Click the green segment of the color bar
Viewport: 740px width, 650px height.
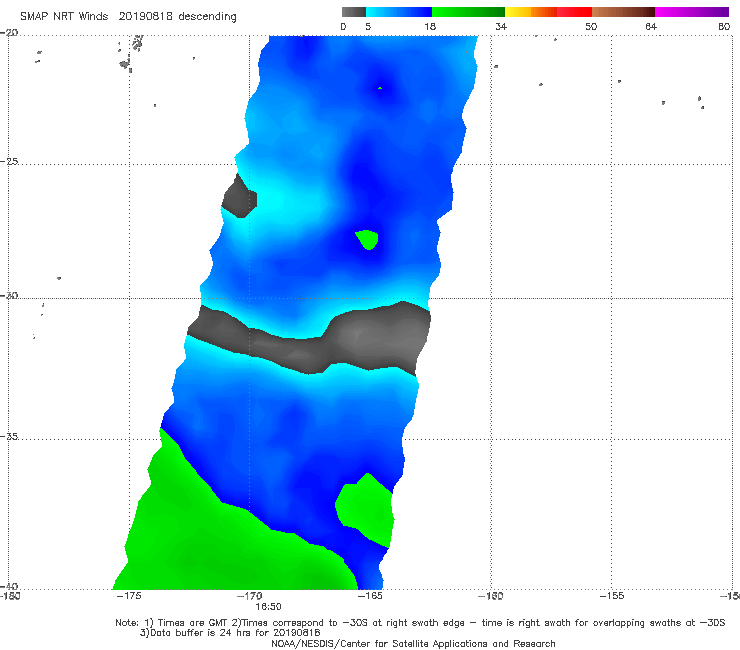coord(468,12)
